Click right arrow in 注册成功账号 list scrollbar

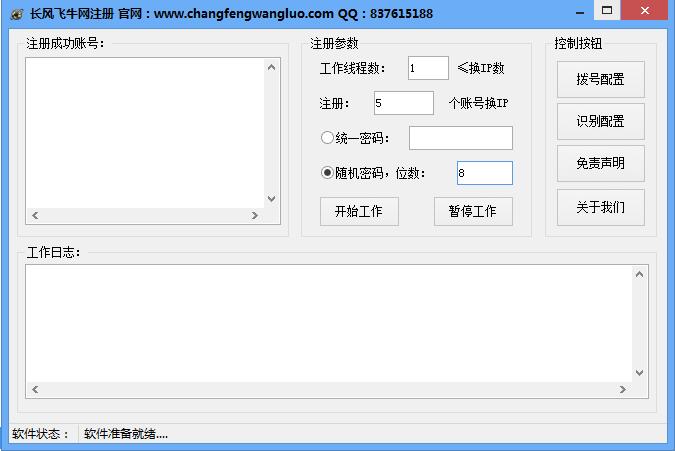(x=255, y=215)
